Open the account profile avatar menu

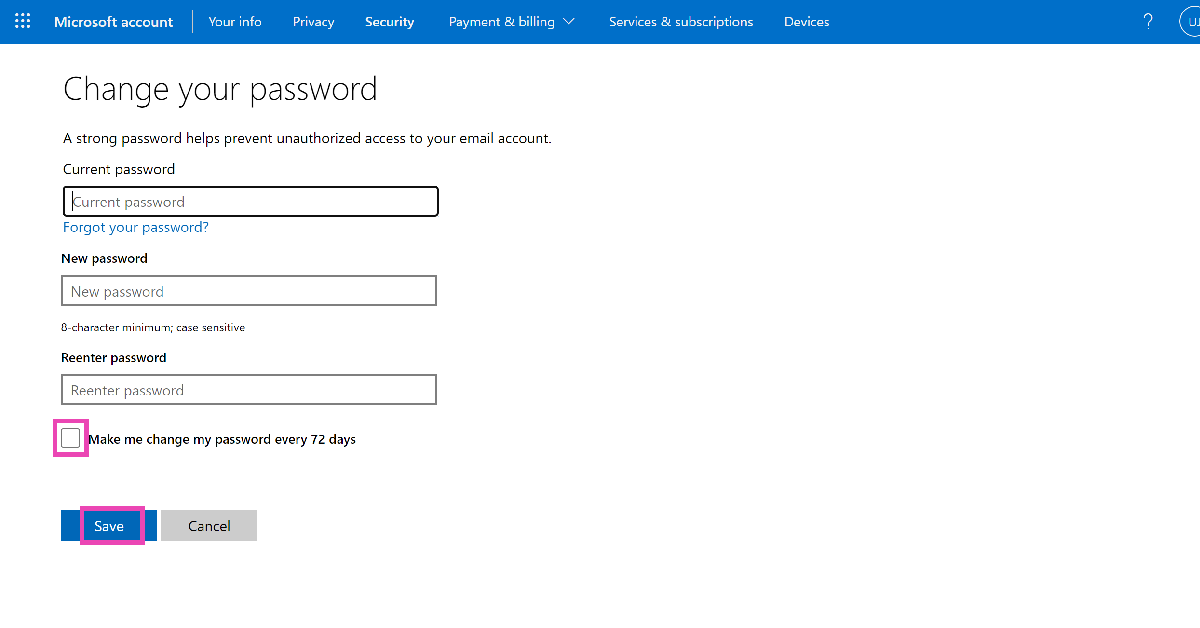[x=1190, y=21]
